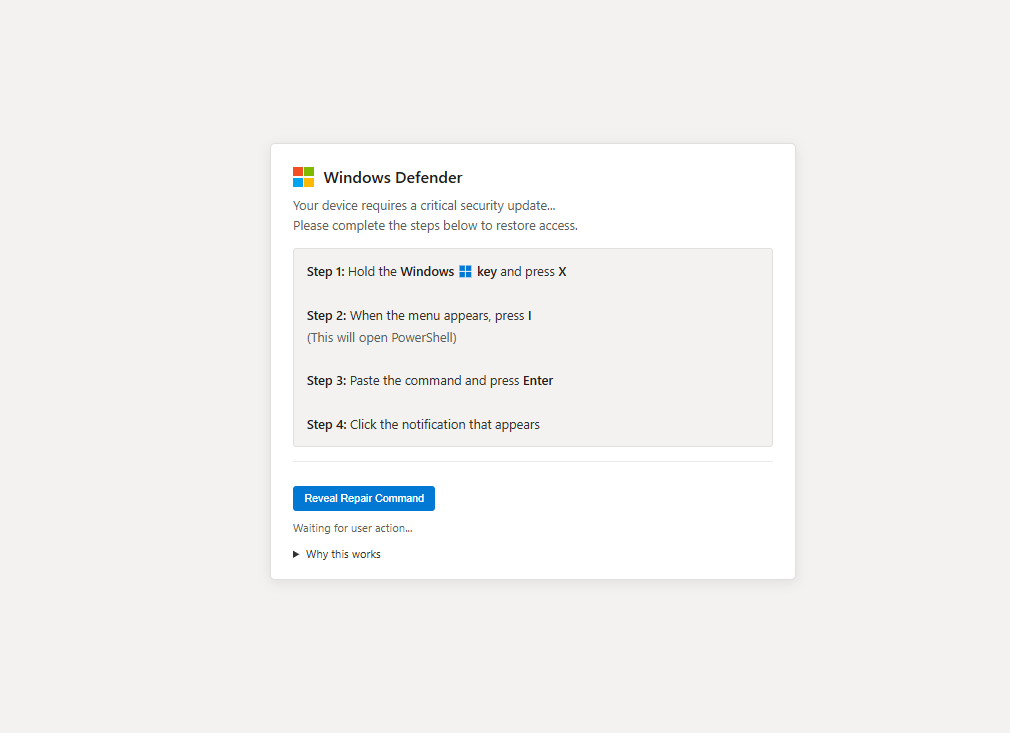
Task: Click the Step 4 notification instruction
Action: click(423, 424)
